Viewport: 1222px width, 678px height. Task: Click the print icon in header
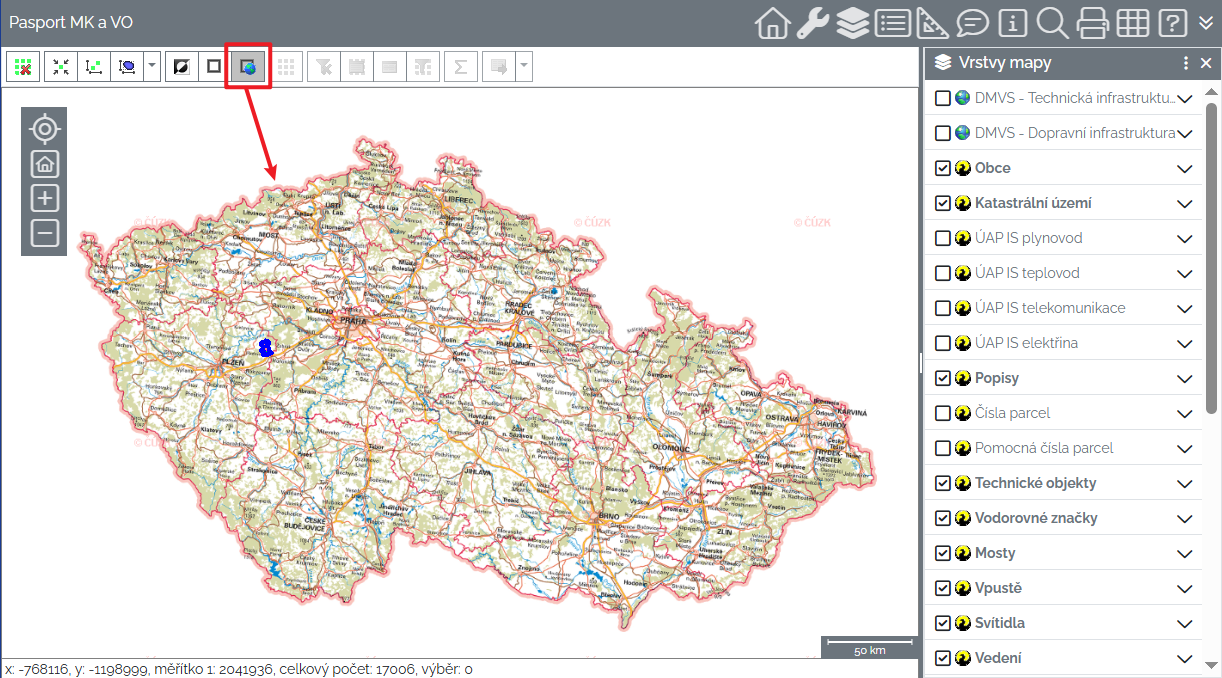(x=1092, y=23)
